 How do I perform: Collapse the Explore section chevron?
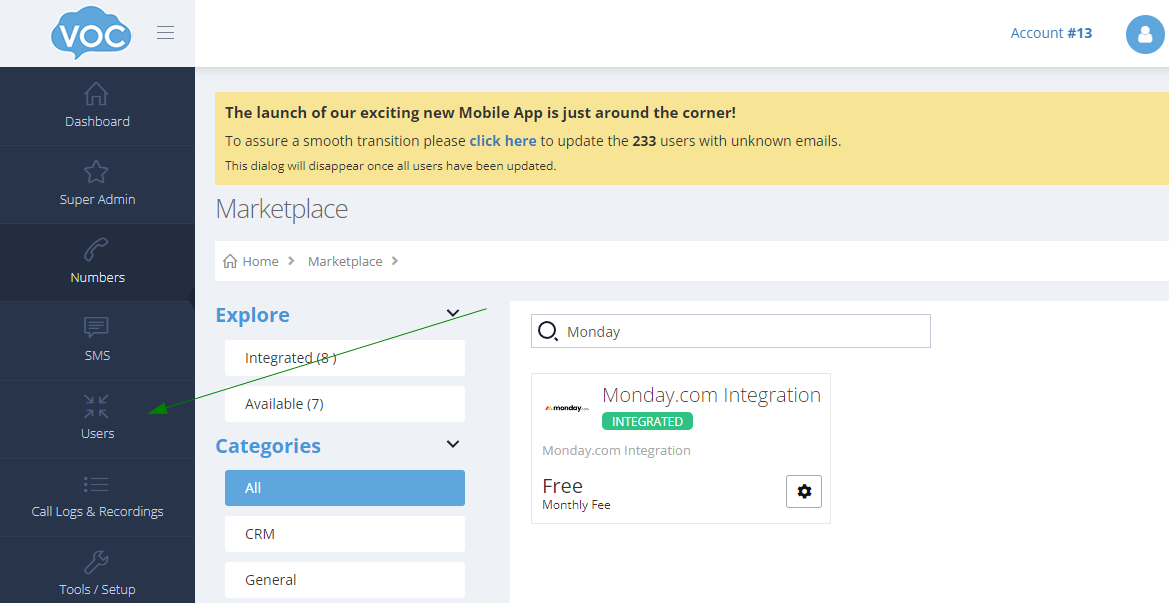tap(453, 314)
